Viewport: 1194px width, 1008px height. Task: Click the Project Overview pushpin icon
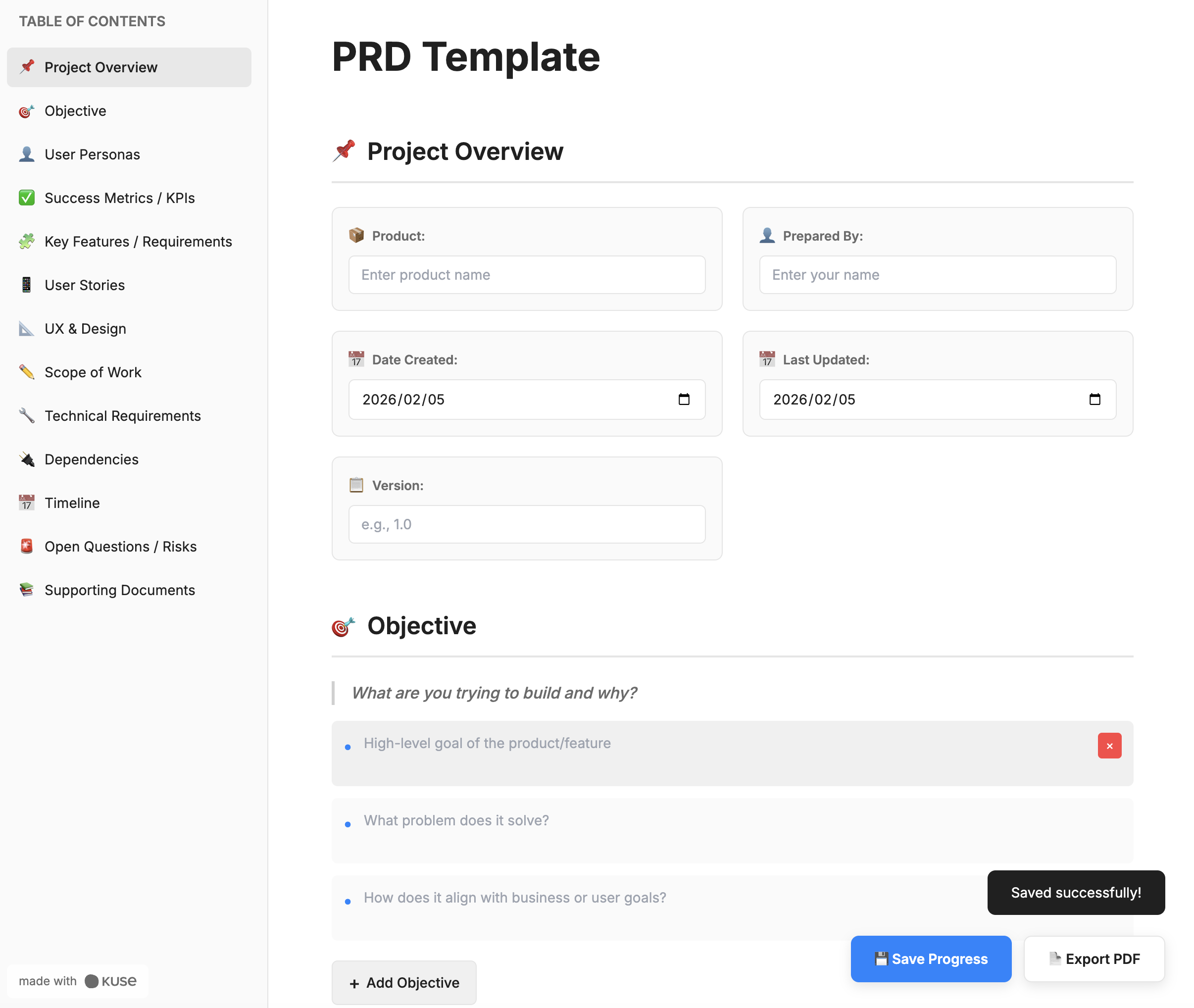[26, 67]
